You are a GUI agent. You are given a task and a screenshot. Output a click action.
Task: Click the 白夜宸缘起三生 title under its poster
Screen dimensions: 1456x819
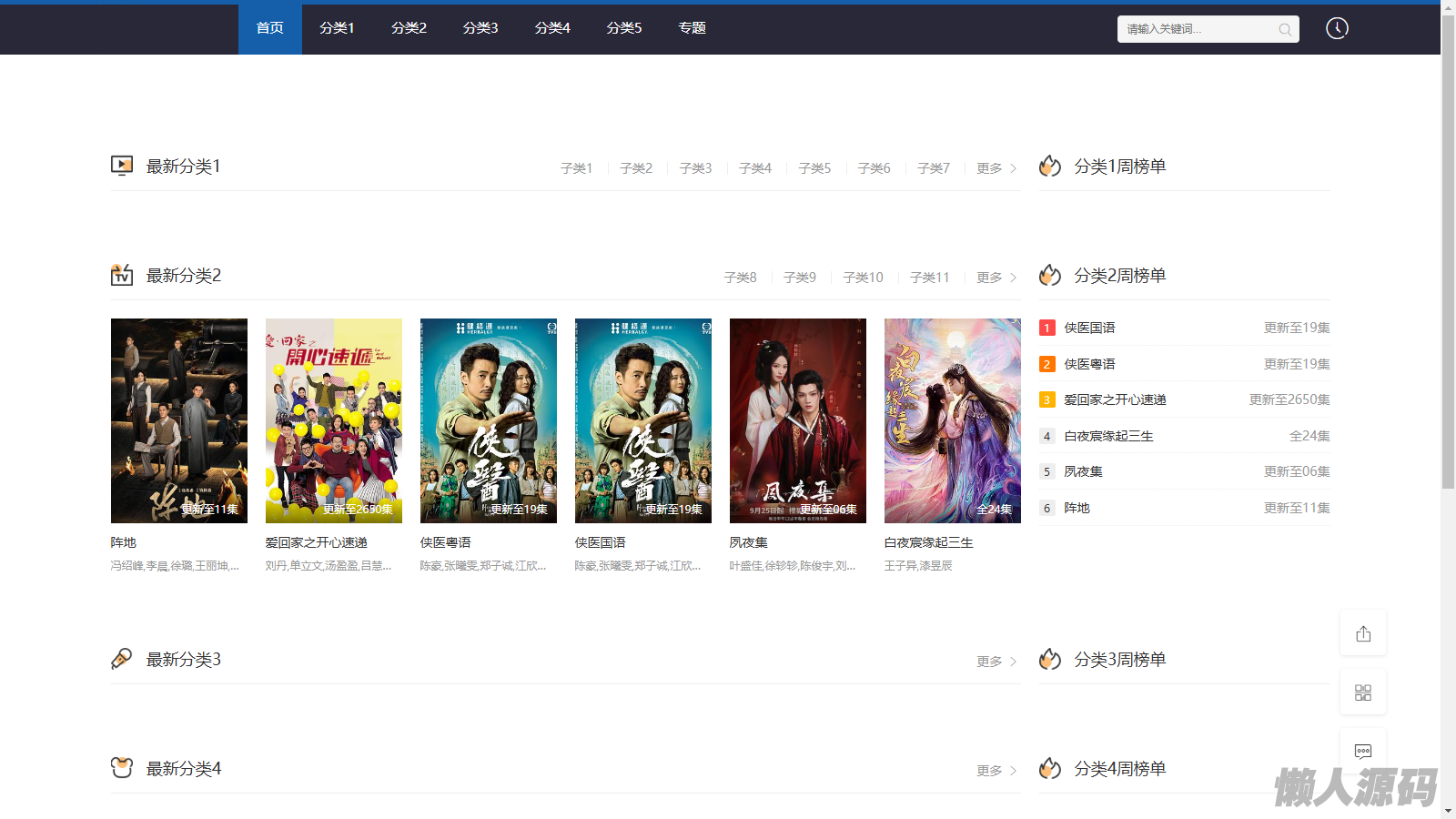click(929, 542)
